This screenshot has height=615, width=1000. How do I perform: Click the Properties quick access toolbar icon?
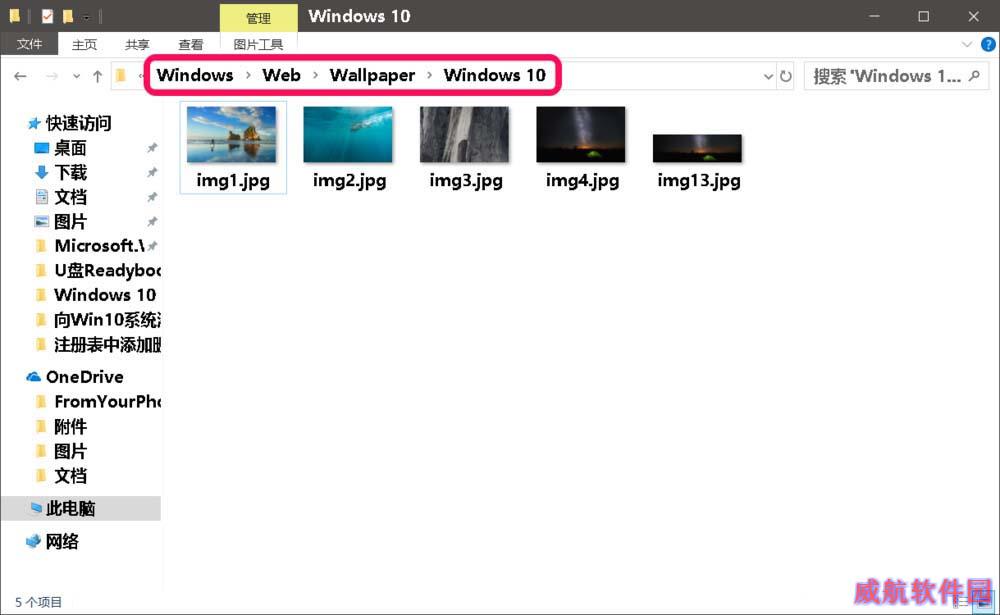click(47, 16)
